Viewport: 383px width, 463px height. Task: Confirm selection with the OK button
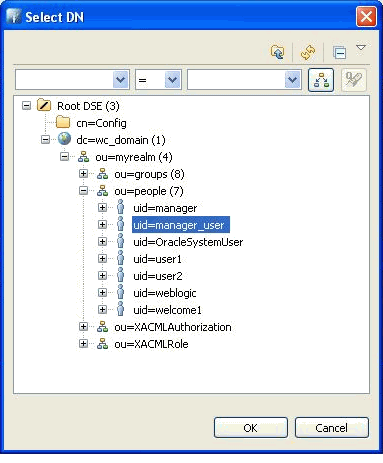coord(251,428)
